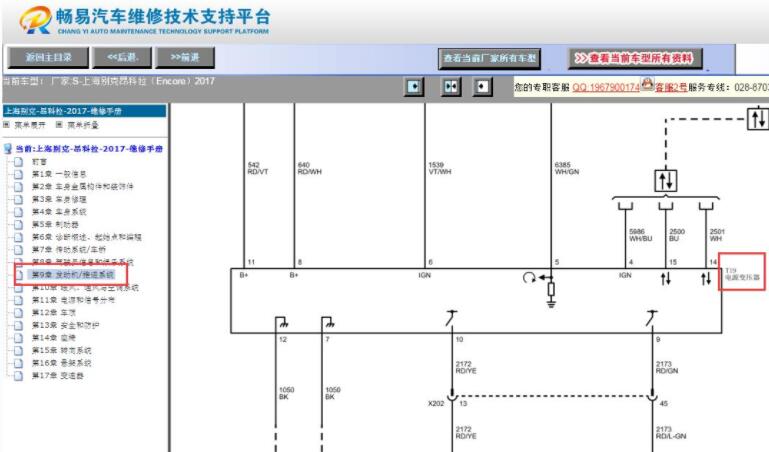The width and height of the screenshot is (769, 452).
Task: Click the page icon beside 第5章
Action: pyautogui.click(x=18, y=225)
